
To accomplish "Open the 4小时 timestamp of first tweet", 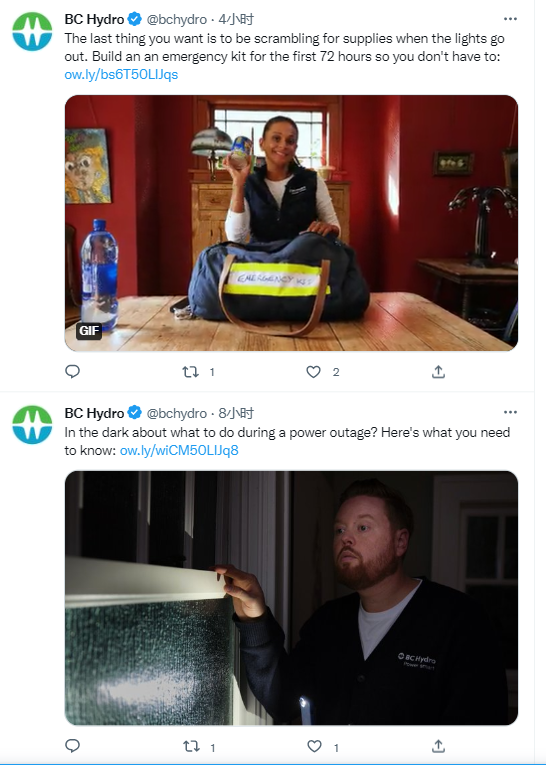I will click(x=236, y=20).
